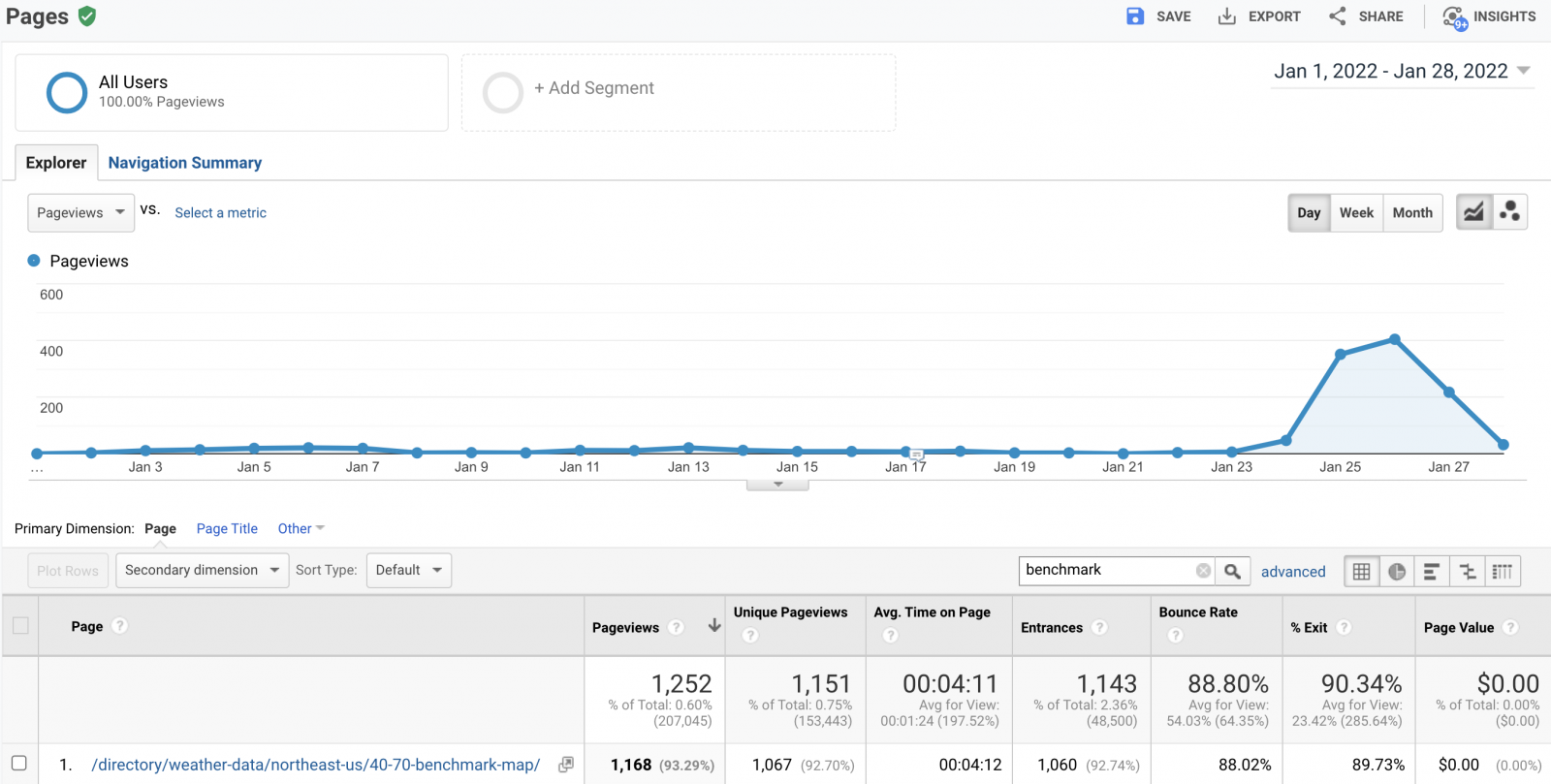Click the Export download icon
Image resolution: width=1551 pixels, height=784 pixels.
[x=1226, y=16]
